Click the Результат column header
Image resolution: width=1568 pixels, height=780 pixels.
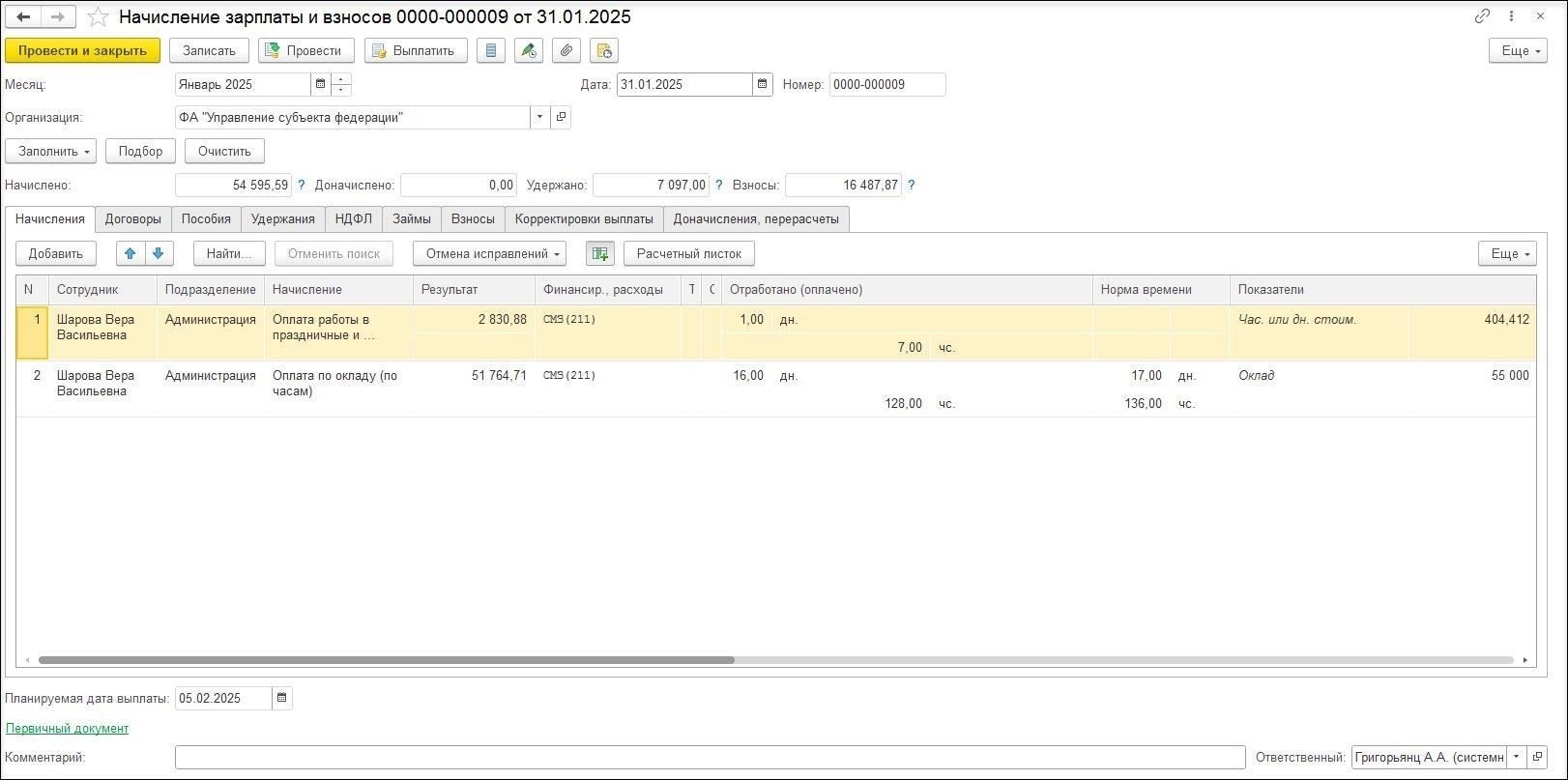[x=474, y=289]
